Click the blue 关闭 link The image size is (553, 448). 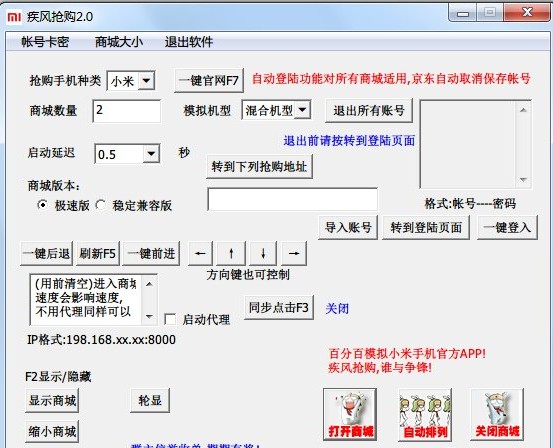[337, 309]
